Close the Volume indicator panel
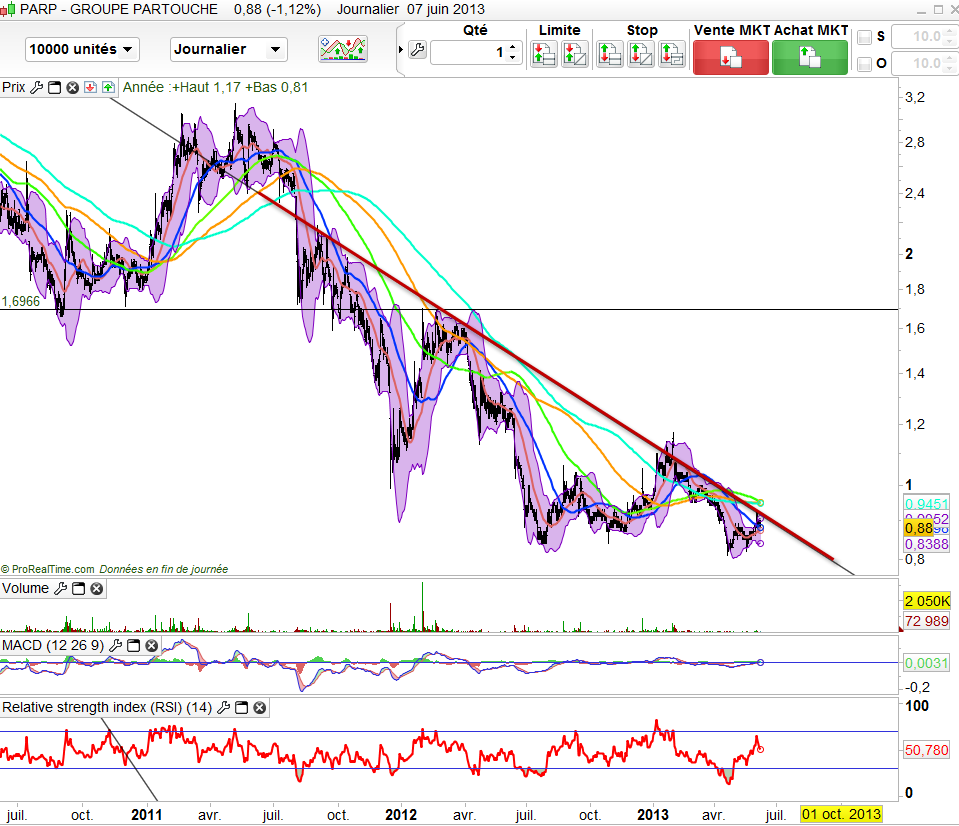The width and height of the screenshot is (959, 826). click(96, 589)
